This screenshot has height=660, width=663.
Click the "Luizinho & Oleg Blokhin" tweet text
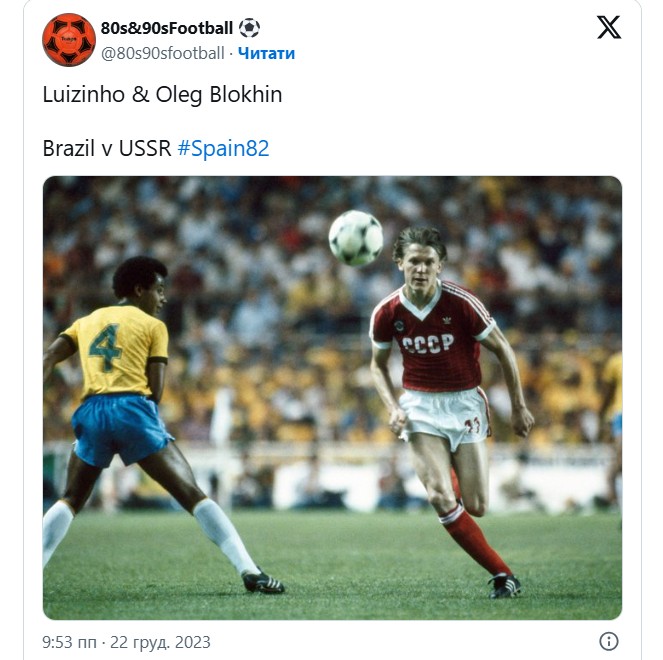point(162,95)
